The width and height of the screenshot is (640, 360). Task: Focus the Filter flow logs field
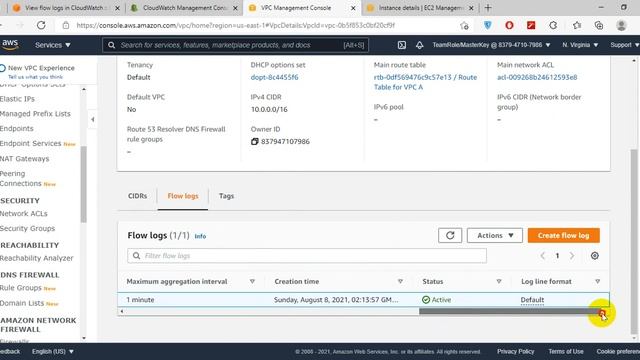click(x=307, y=256)
